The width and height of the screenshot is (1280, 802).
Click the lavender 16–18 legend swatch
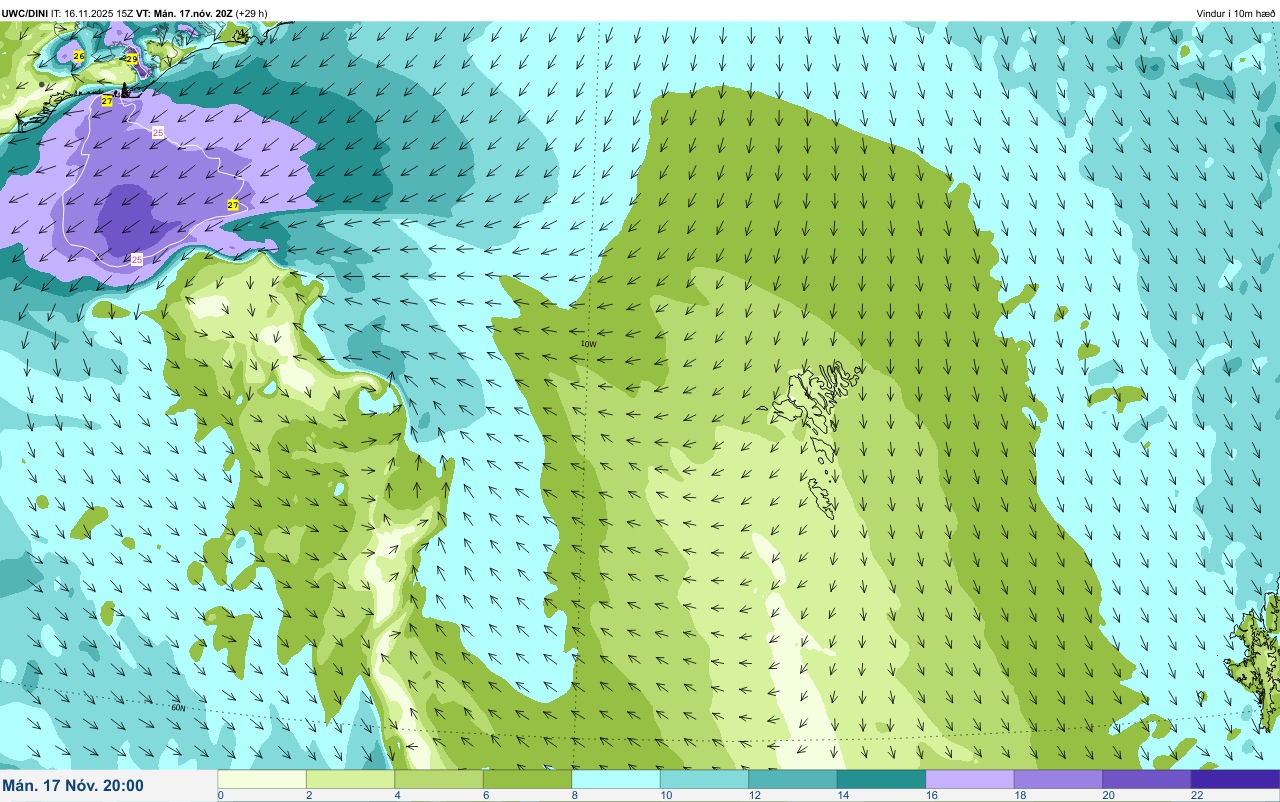[x=970, y=779]
